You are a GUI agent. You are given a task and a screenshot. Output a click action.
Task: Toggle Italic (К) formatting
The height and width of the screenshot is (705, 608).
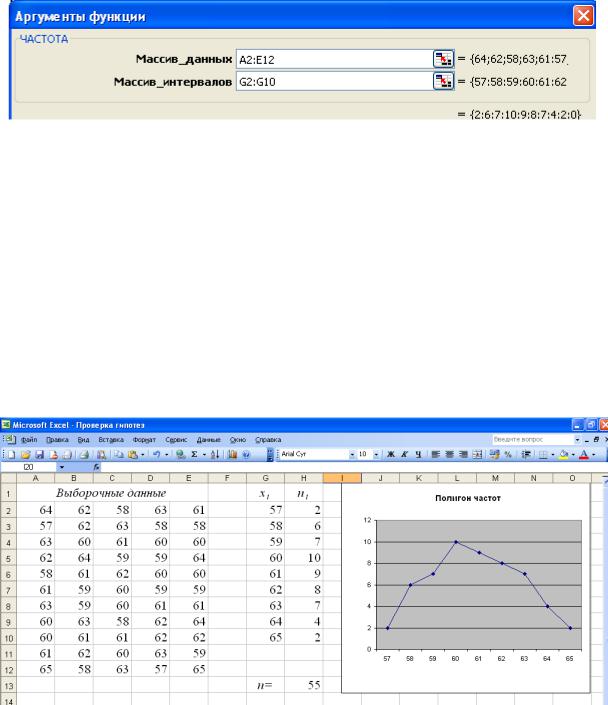point(404,454)
